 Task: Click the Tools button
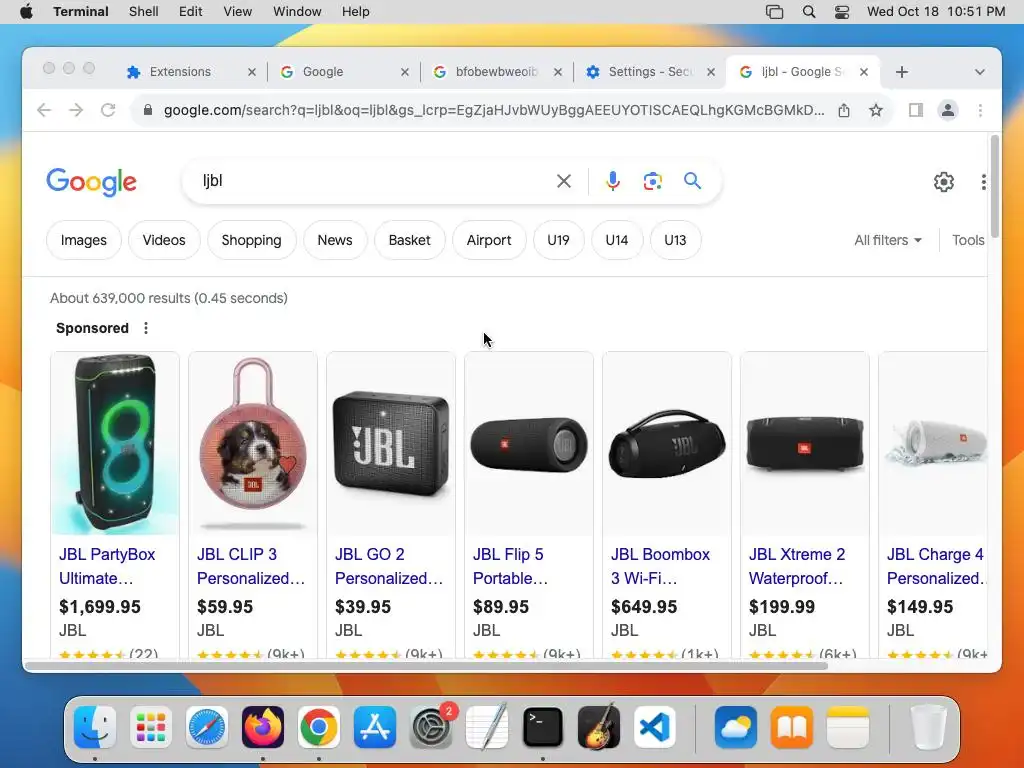pos(968,240)
